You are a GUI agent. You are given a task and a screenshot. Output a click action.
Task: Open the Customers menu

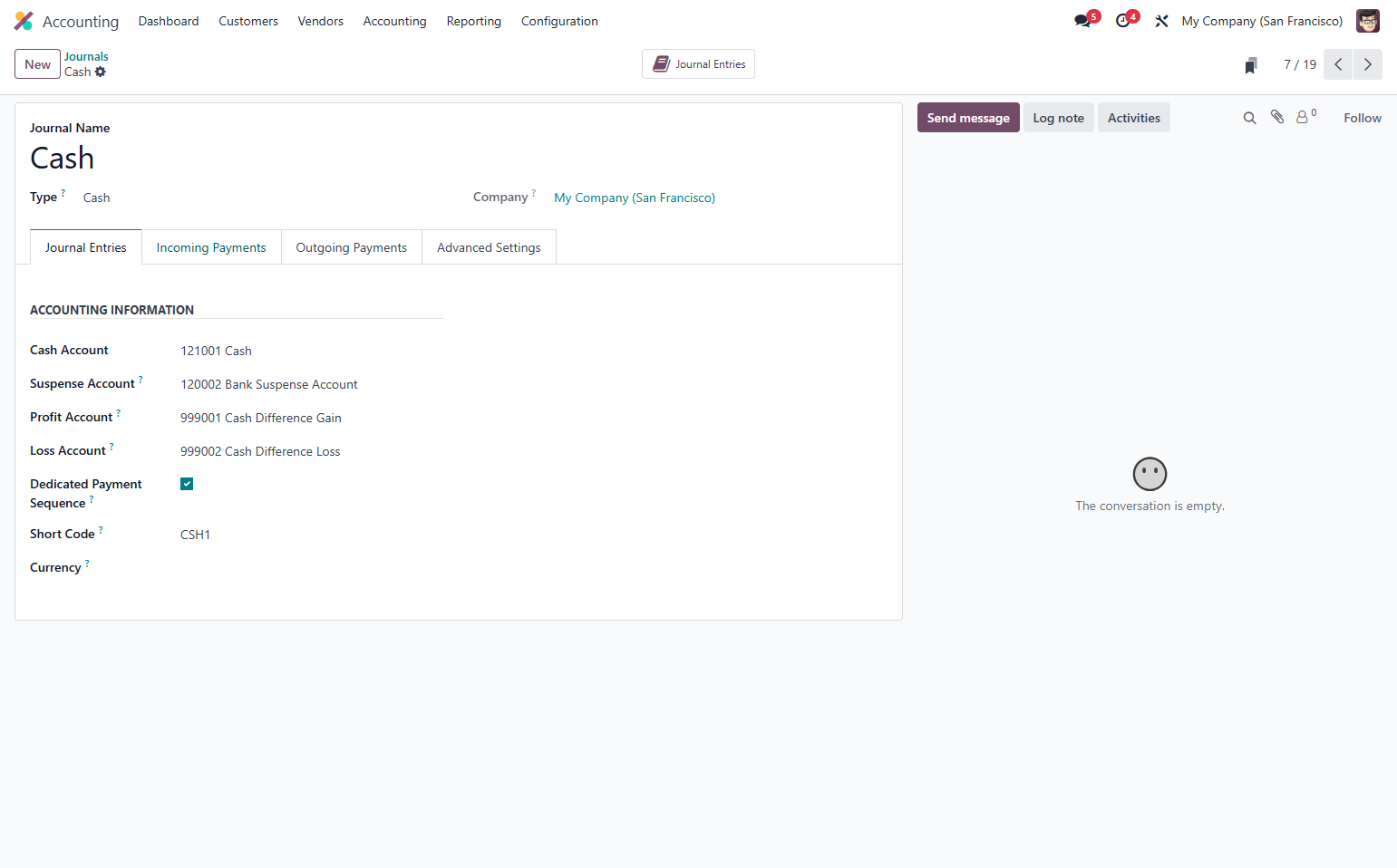click(x=248, y=21)
